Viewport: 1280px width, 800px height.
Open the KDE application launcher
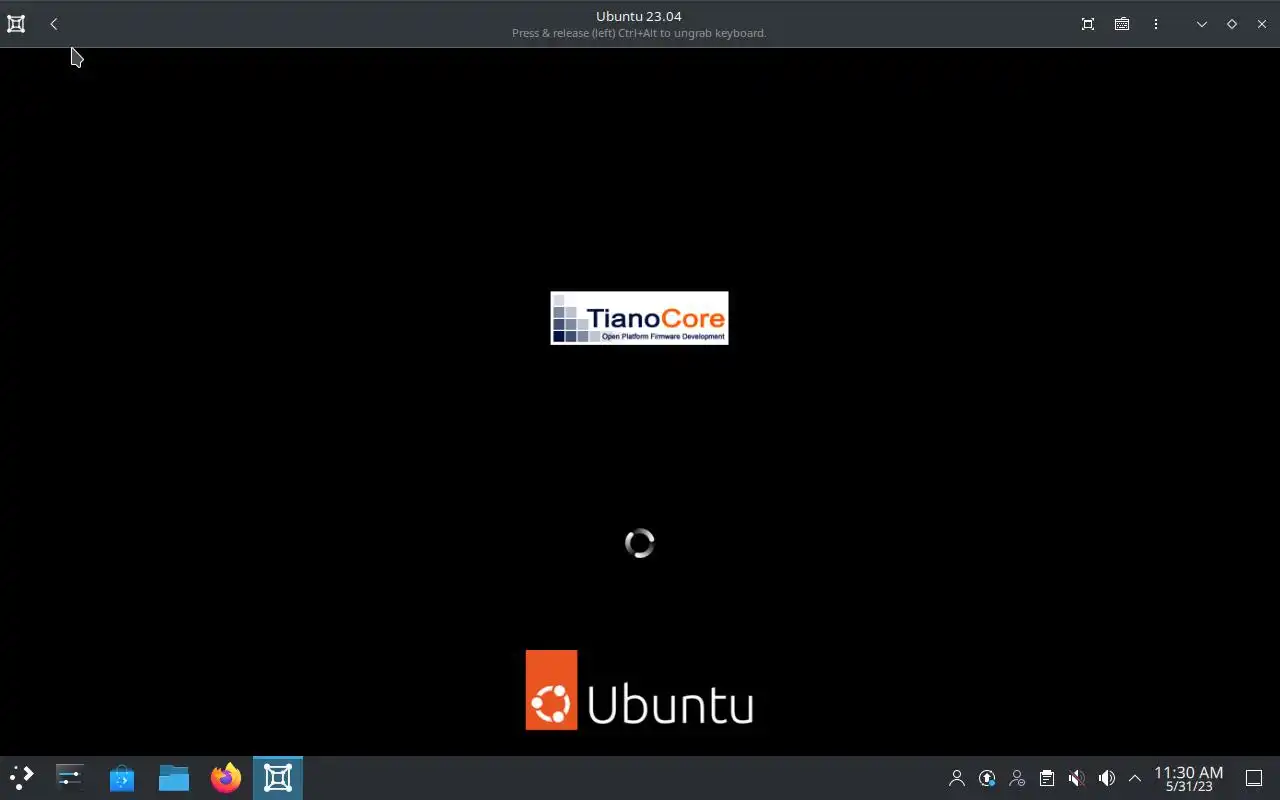22,778
